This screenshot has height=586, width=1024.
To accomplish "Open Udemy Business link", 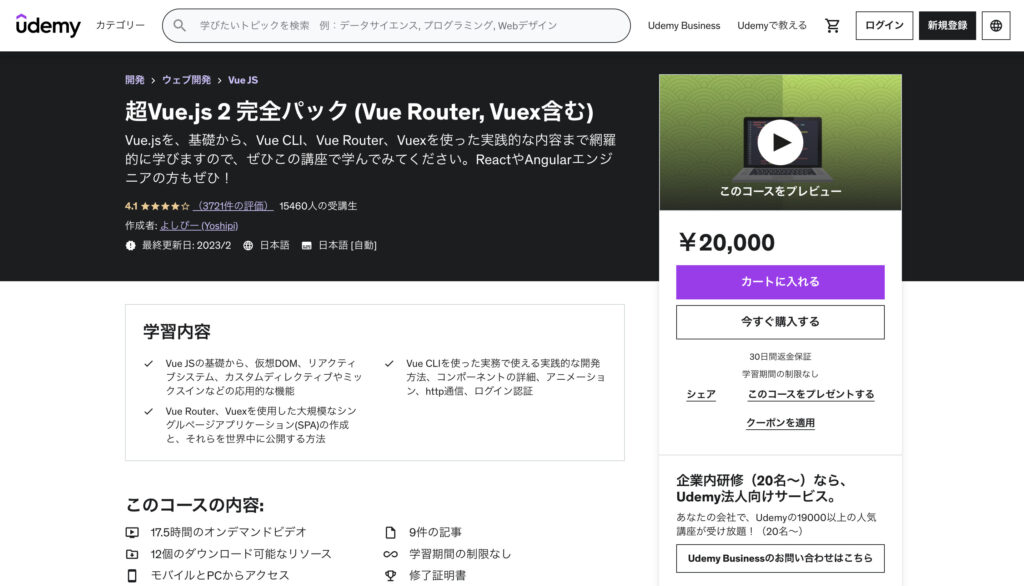I will point(684,25).
